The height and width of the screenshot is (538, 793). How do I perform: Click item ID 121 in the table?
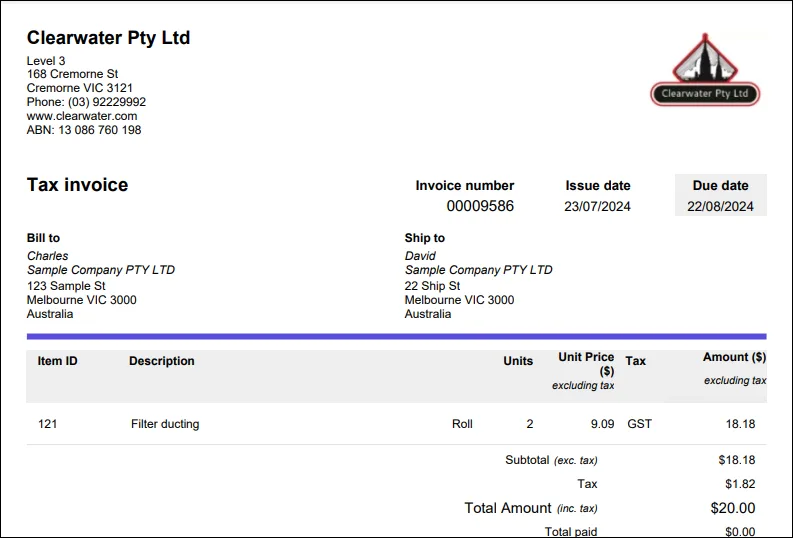[48, 424]
